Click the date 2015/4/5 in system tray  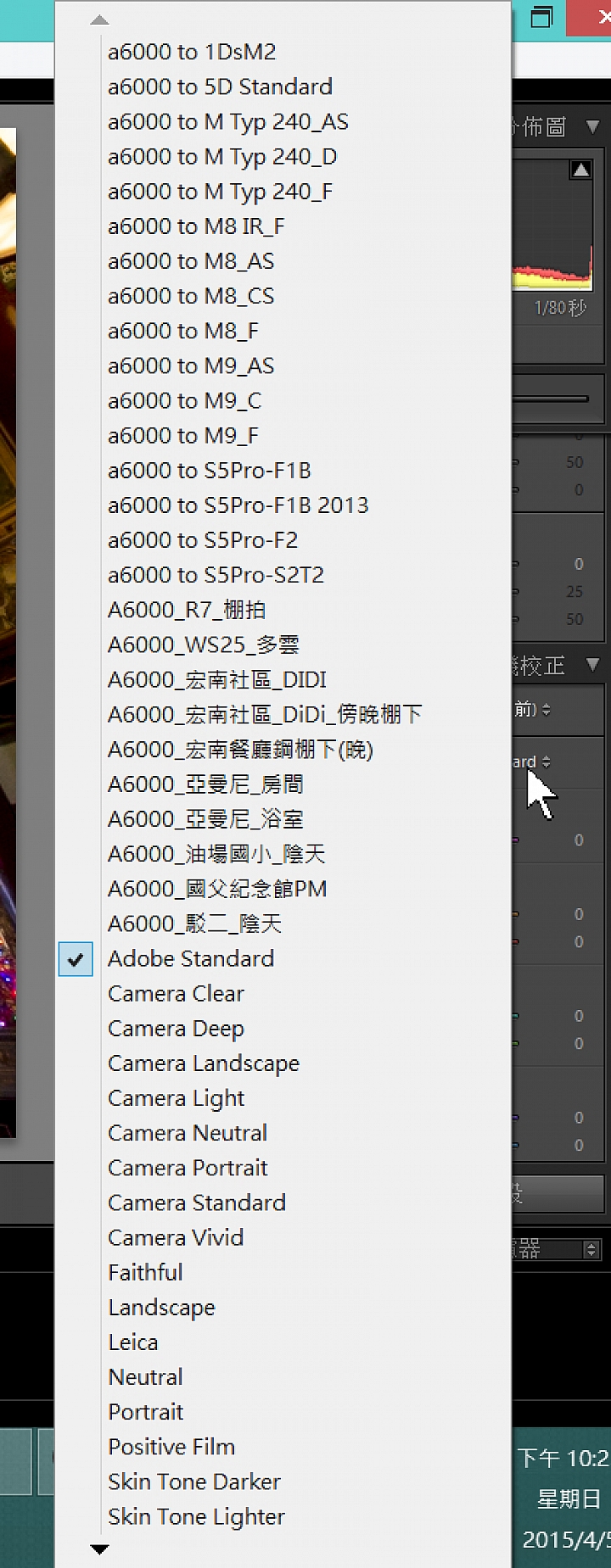[x=567, y=1539]
